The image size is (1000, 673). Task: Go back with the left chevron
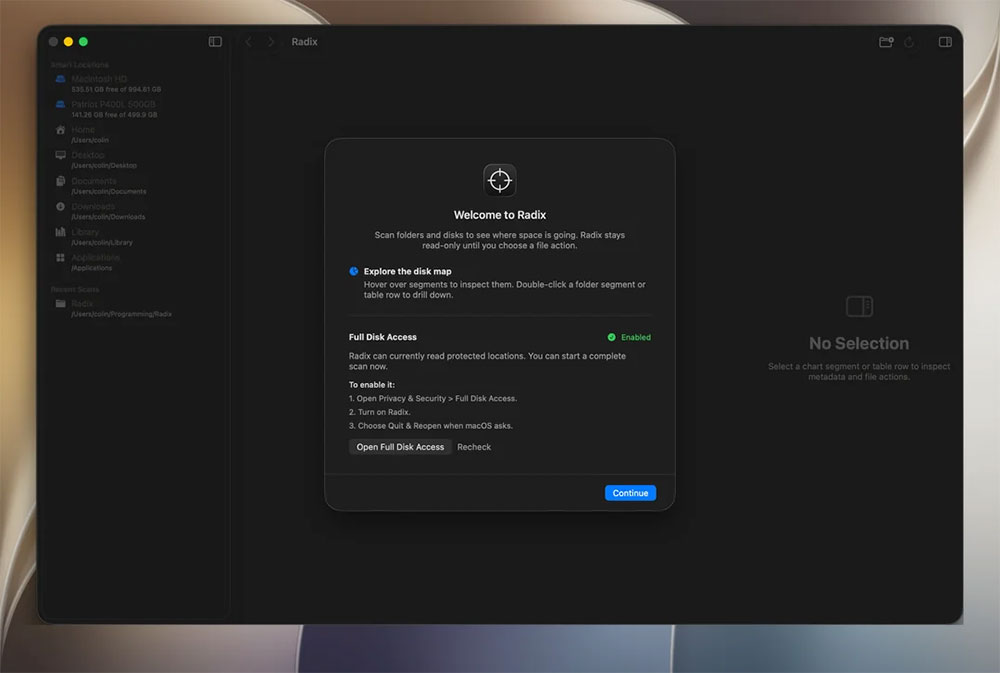pos(248,41)
